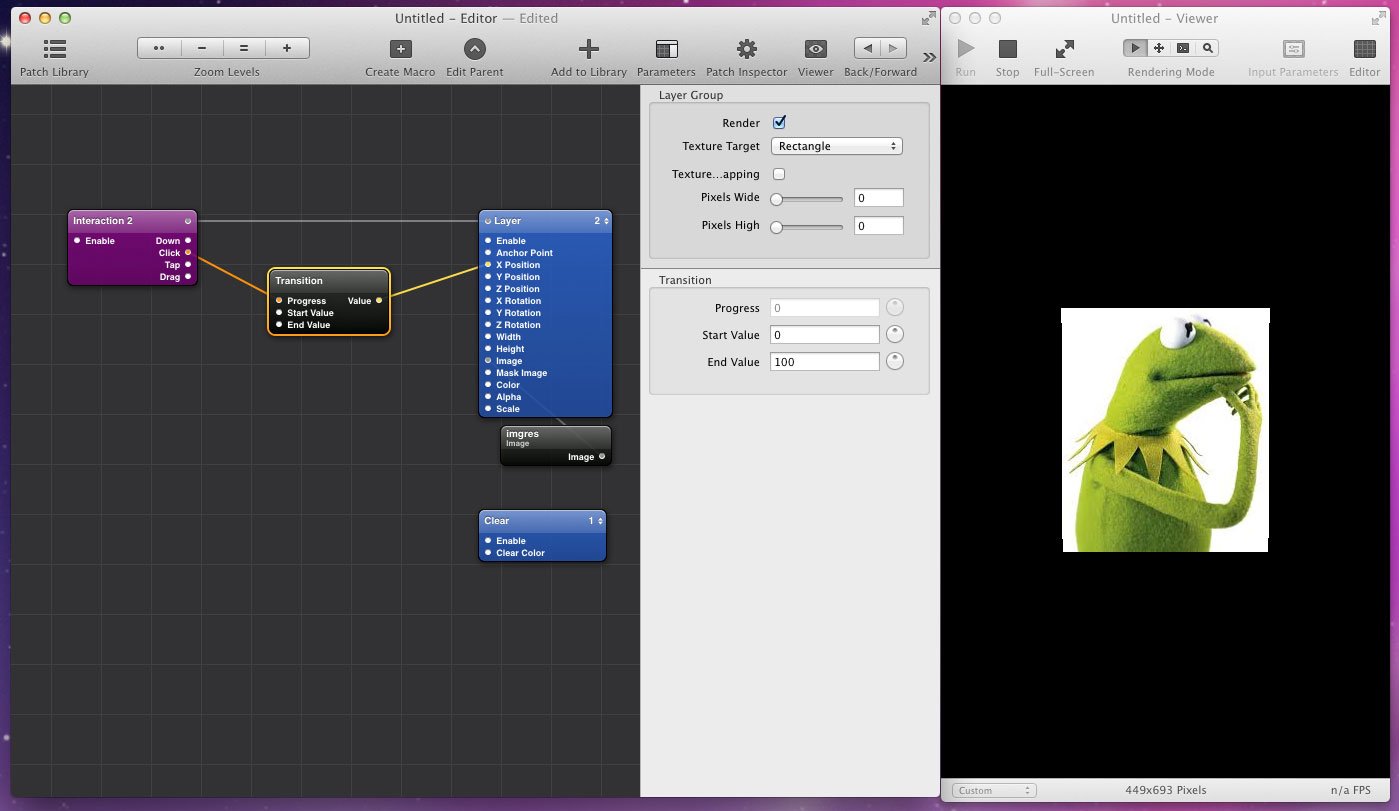The width and height of the screenshot is (1399, 811).
Task: Select the move-arrows rendering mode
Action: click(1159, 48)
